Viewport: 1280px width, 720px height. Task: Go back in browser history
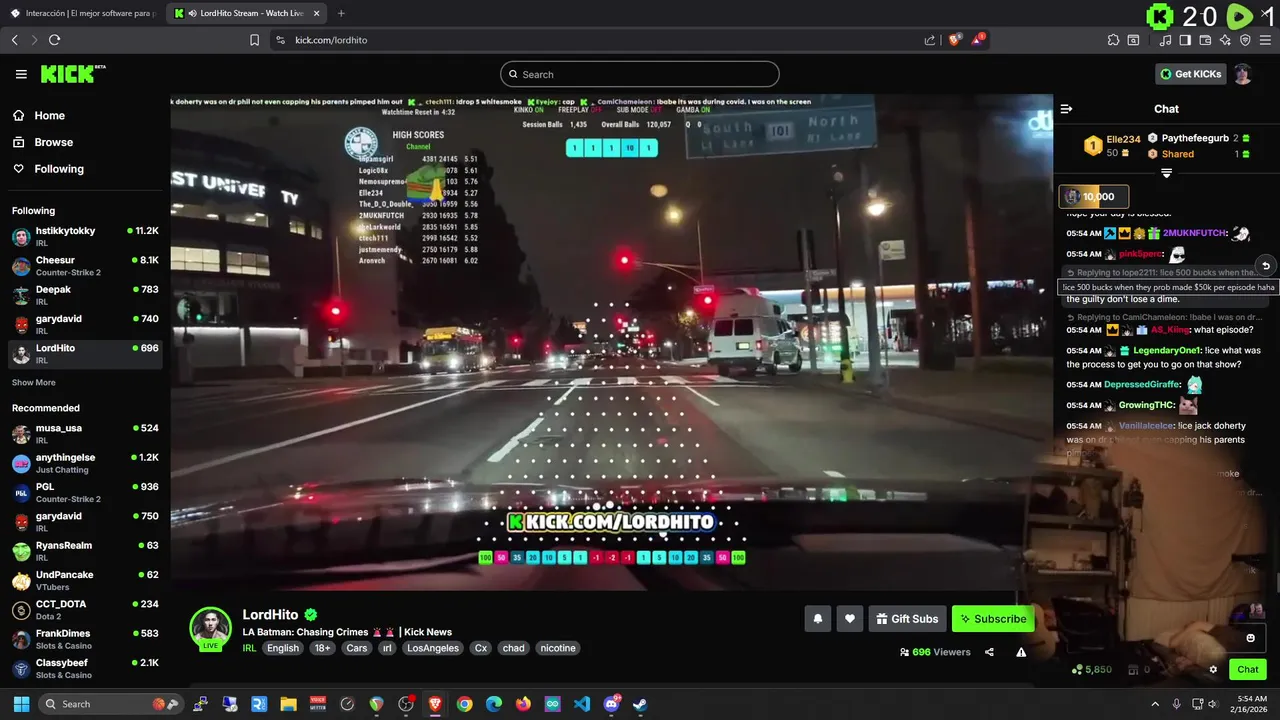14,40
